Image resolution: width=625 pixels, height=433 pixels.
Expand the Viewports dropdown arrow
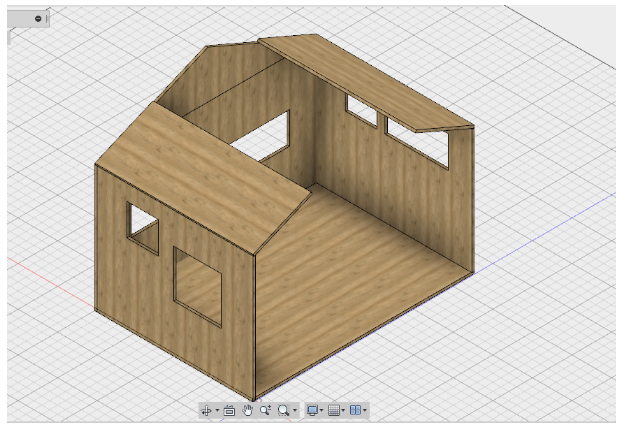(x=365, y=410)
